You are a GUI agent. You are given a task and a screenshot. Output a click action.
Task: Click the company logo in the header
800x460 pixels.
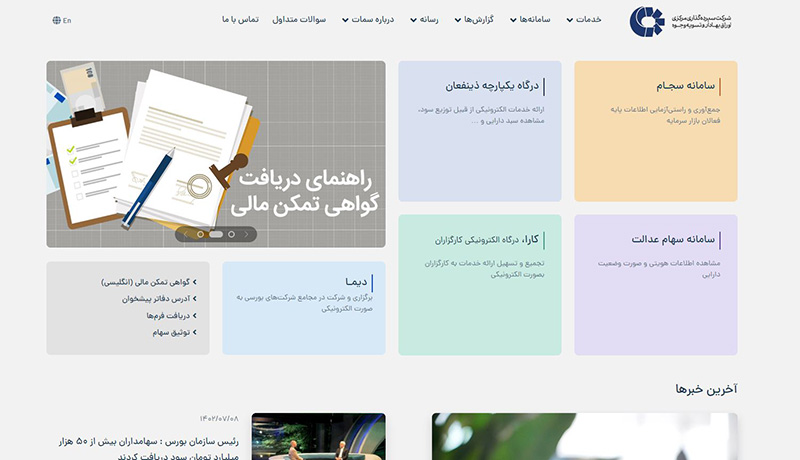pos(680,21)
